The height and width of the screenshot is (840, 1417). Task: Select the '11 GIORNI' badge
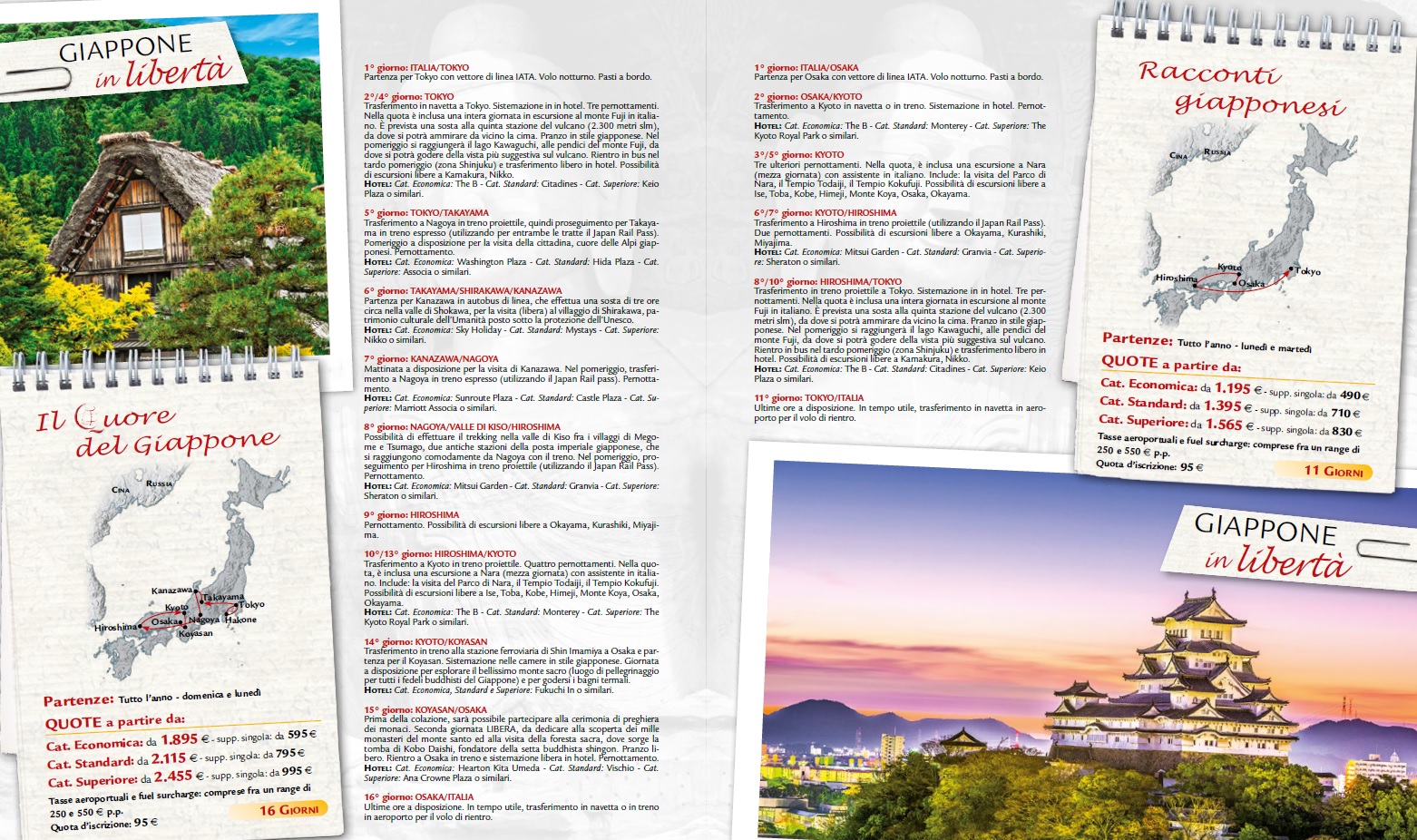click(1324, 471)
